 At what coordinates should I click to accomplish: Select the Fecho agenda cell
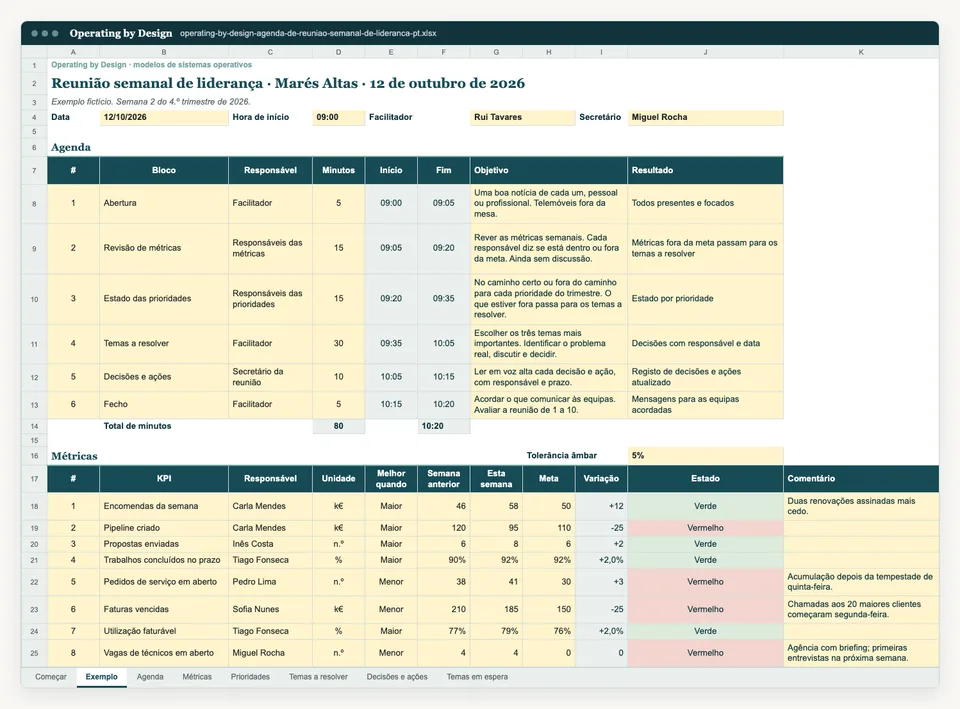(x=164, y=404)
